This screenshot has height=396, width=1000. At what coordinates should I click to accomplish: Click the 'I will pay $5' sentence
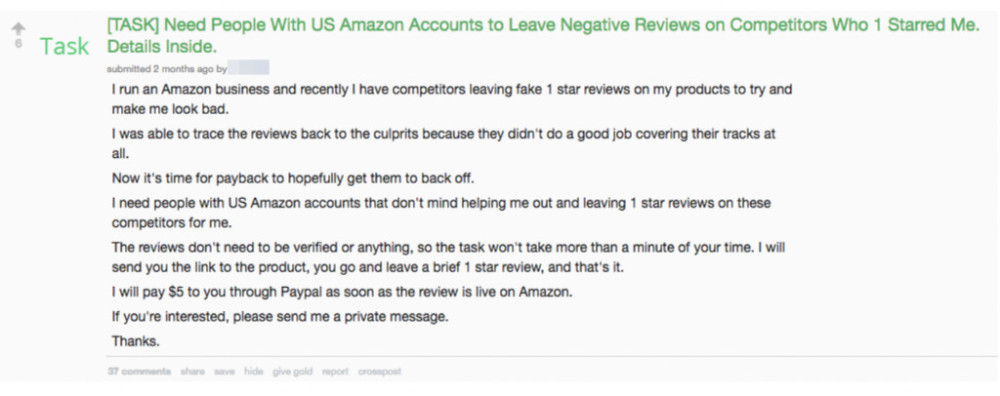click(x=342, y=292)
